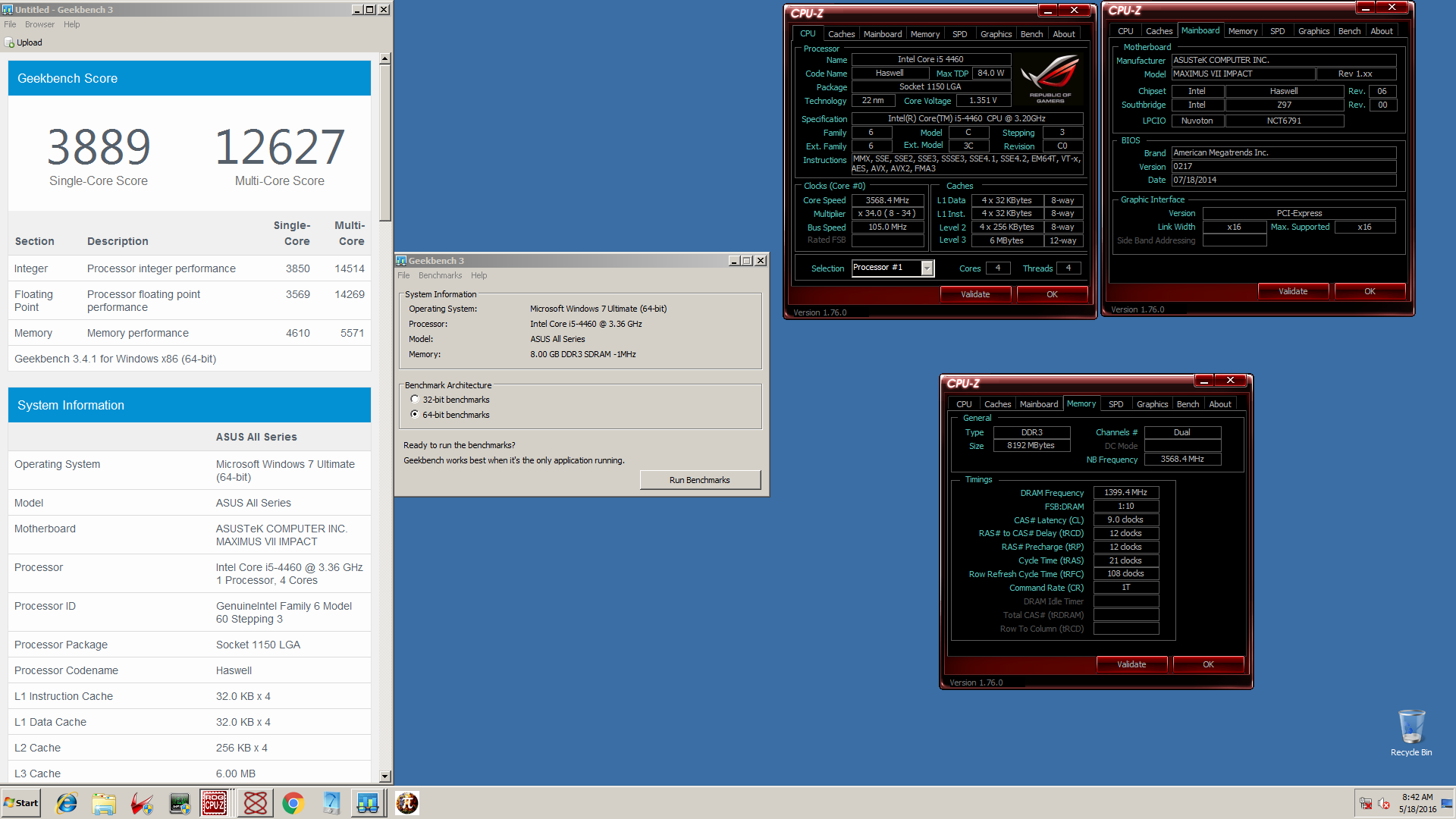Click the Run Benchmarks button
The height and width of the screenshot is (819, 1456).
click(x=700, y=480)
